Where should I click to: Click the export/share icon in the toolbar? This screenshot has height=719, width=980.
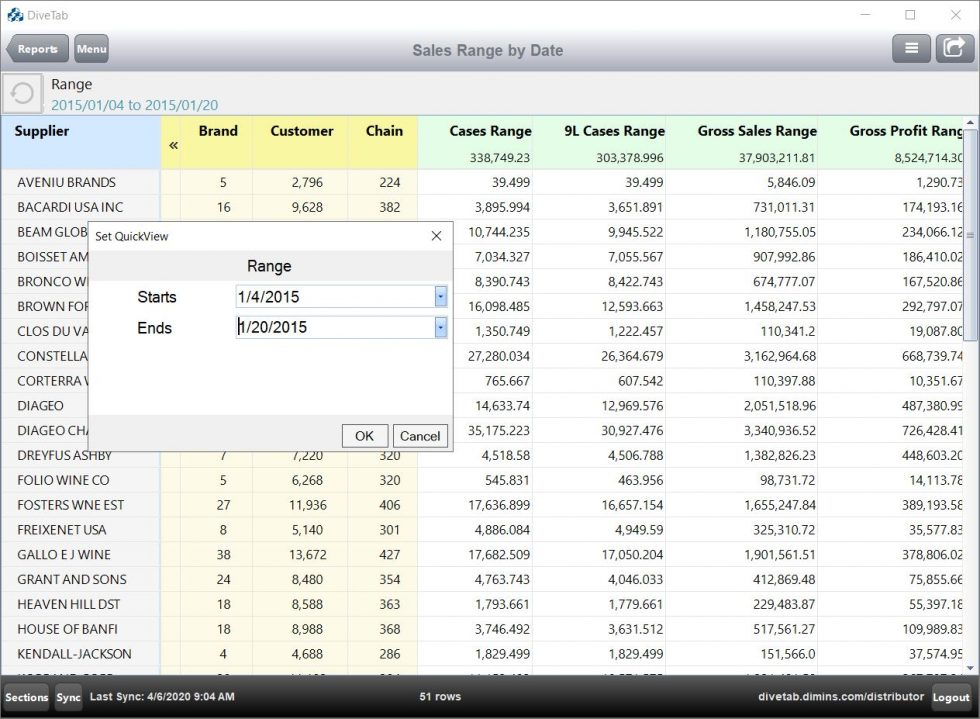tap(953, 47)
